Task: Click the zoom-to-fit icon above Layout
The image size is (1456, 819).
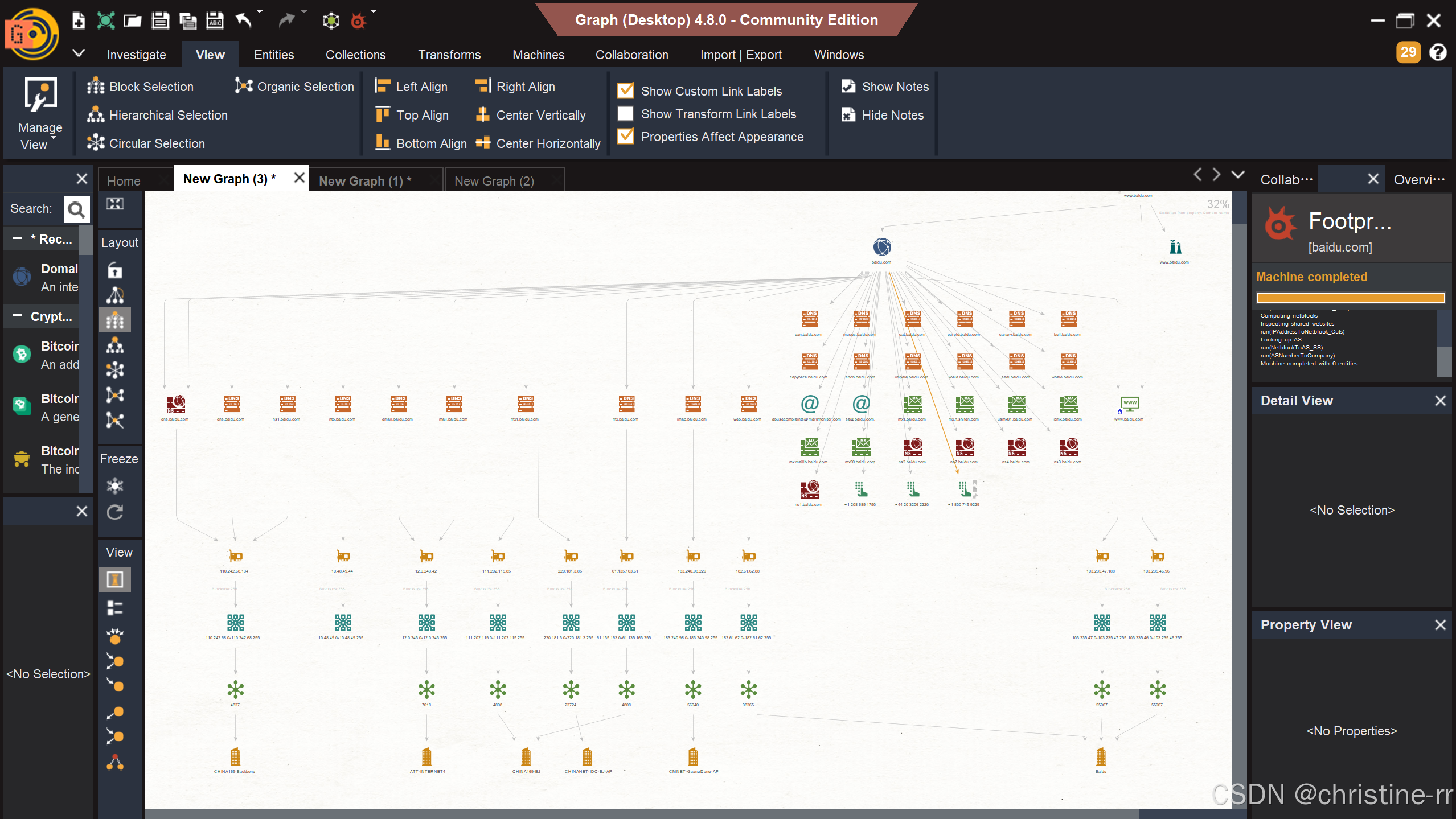Action: tap(115, 204)
